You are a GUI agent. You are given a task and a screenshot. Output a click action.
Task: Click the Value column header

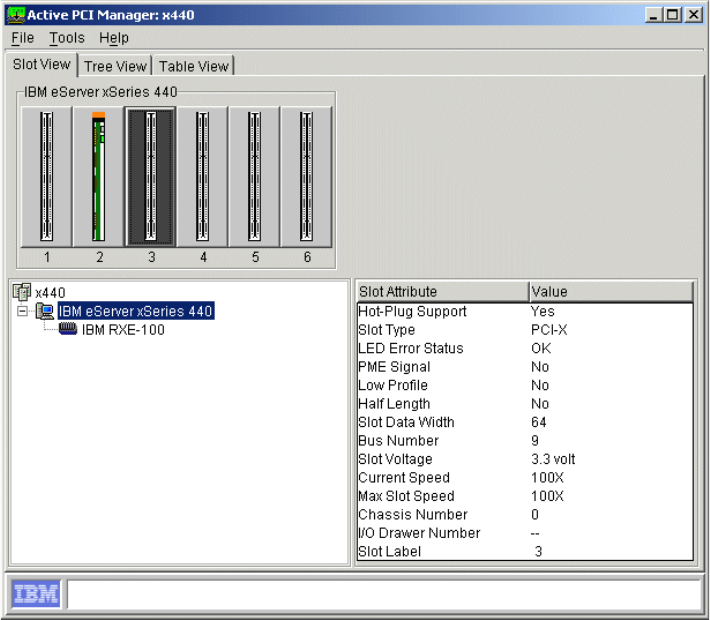click(x=611, y=292)
